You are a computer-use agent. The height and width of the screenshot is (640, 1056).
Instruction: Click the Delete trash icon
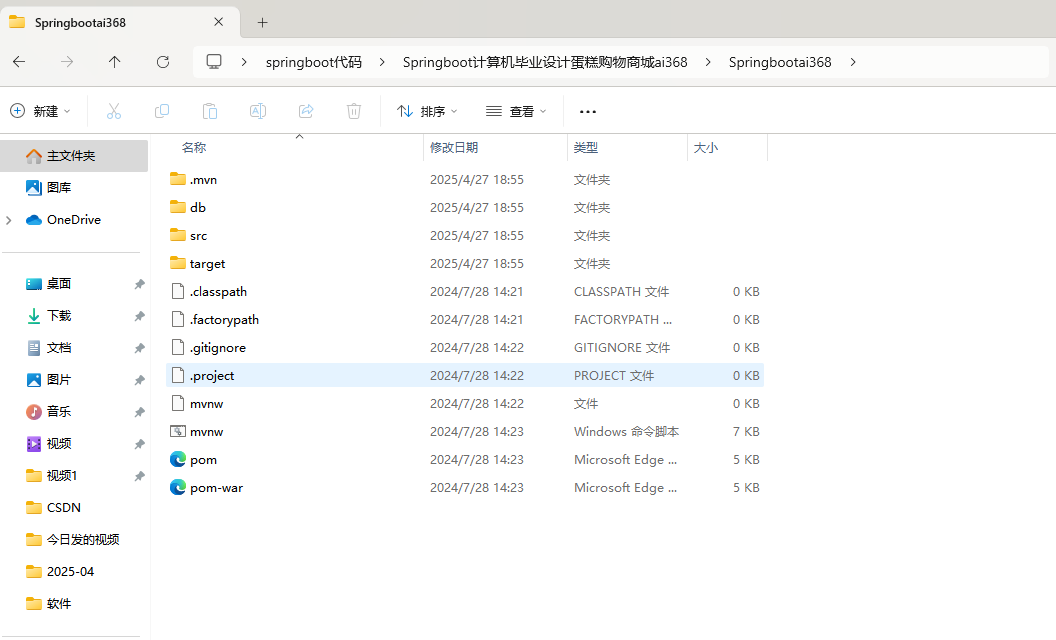click(x=354, y=111)
